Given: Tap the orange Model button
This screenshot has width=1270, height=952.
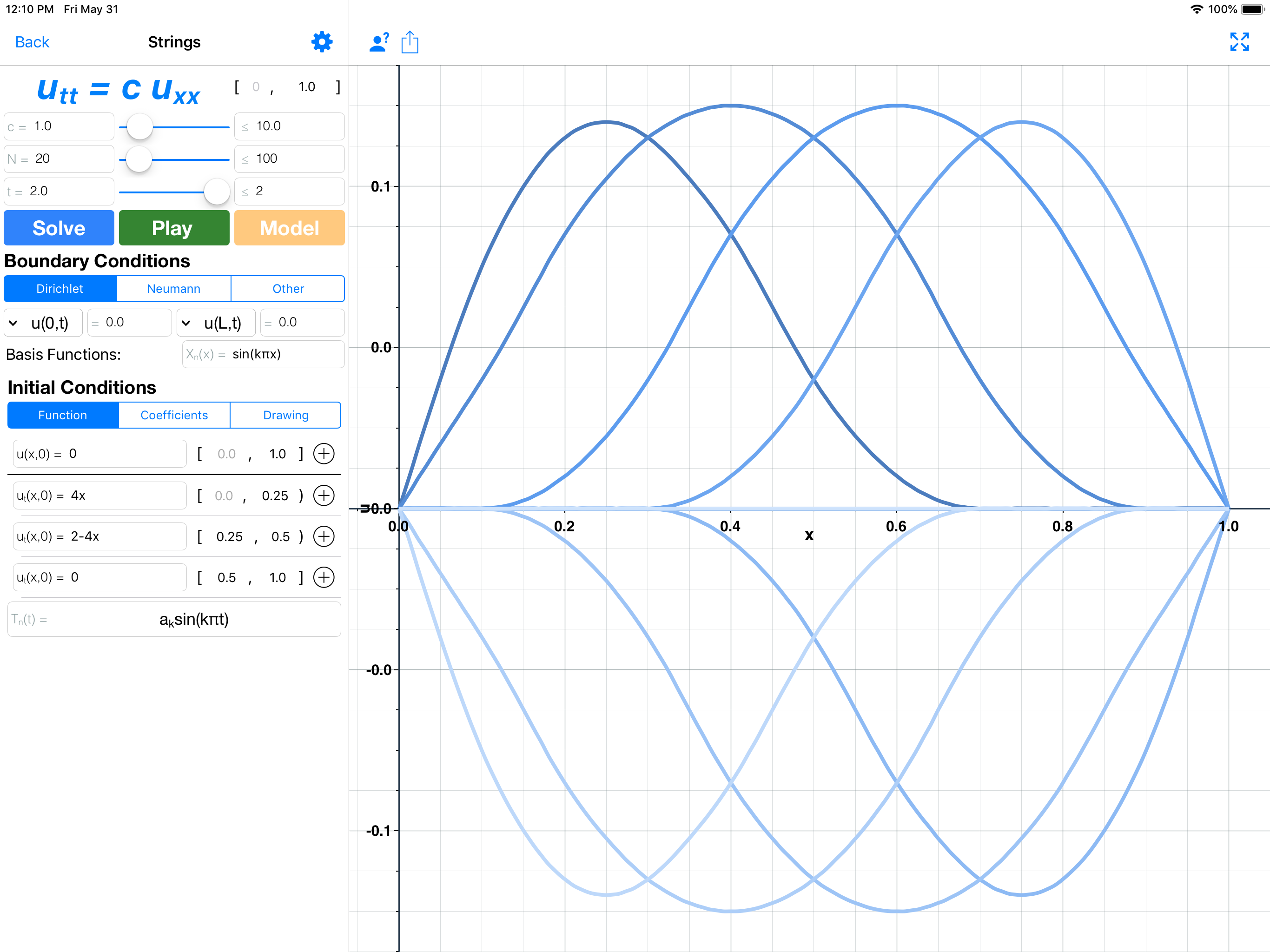Looking at the screenshot, I should pyautogui.click(x=289, y=228).
